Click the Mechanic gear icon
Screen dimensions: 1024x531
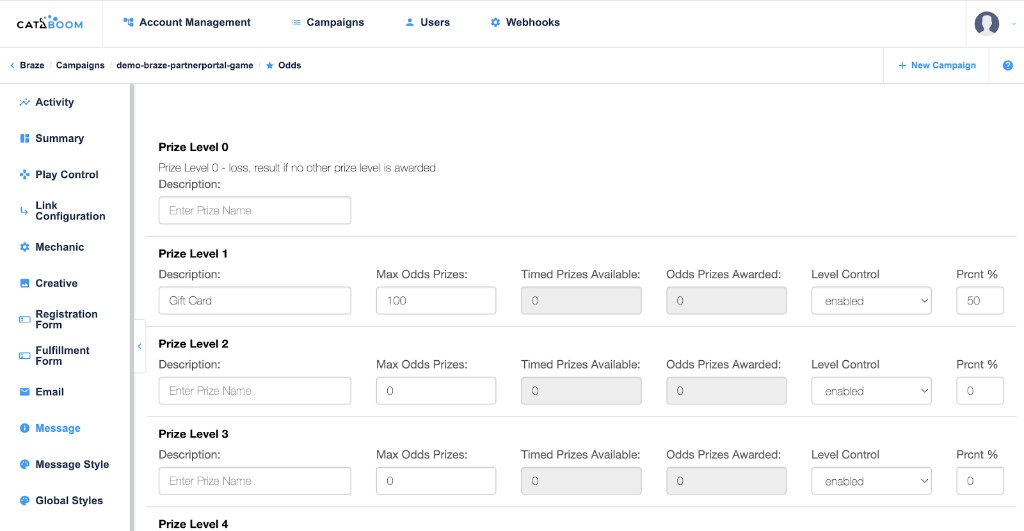pyautogui.click(x=25, y=247)
